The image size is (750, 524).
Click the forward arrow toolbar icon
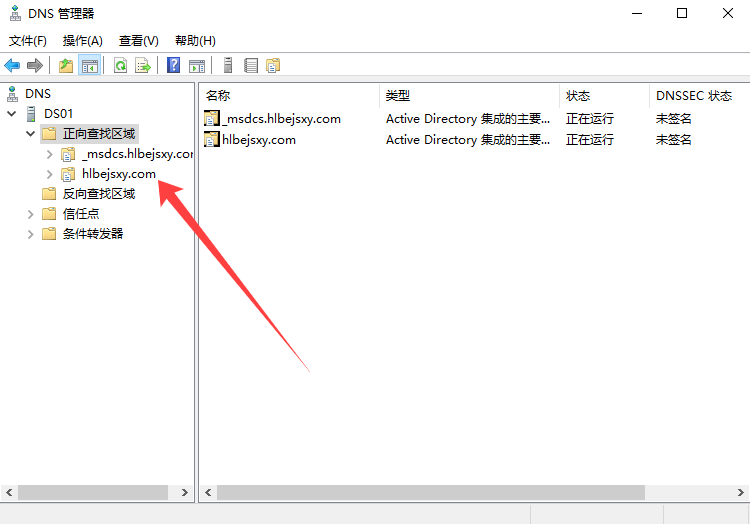(x=35, y=66)
